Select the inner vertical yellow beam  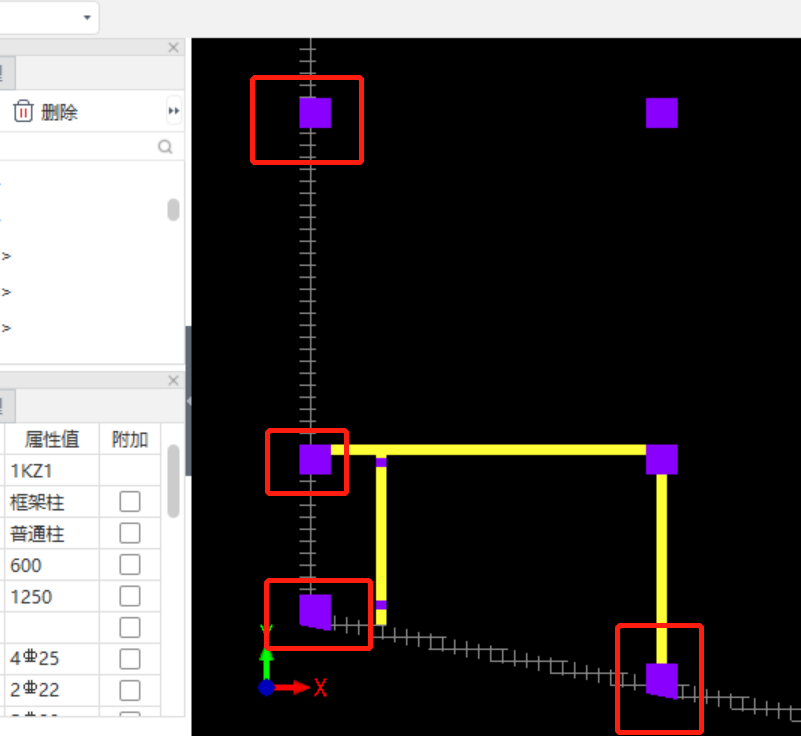tap(381, 534)
